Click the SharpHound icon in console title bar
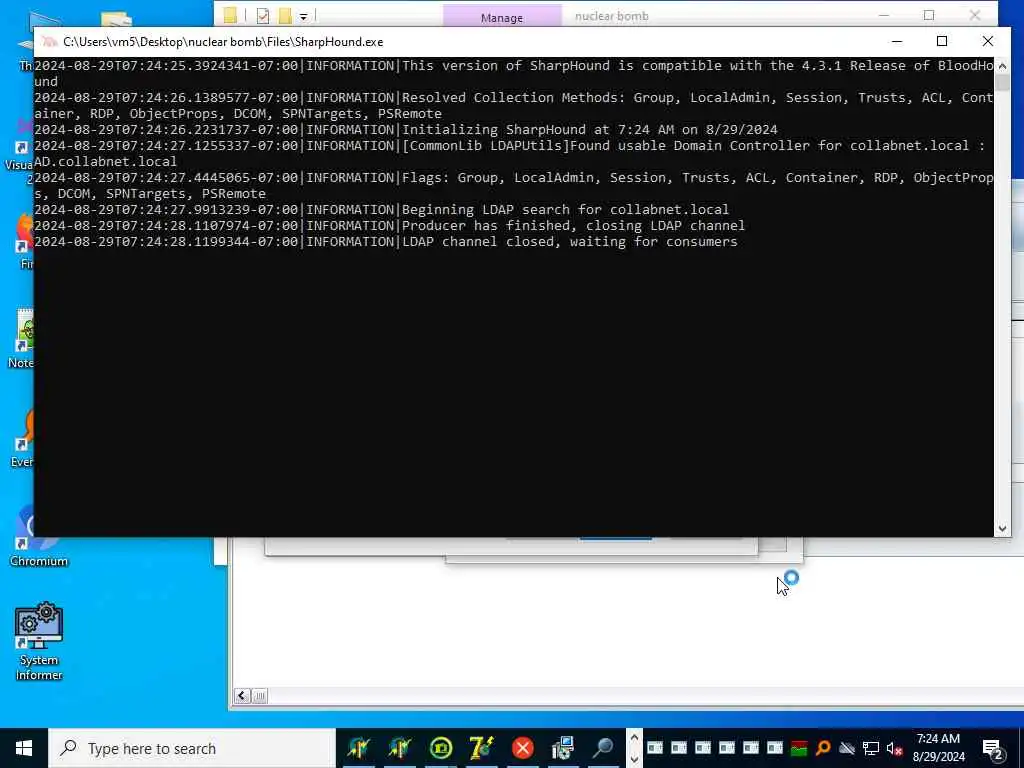The width and height of the screenshot is (1024, 768). click(x=50, y=42)
